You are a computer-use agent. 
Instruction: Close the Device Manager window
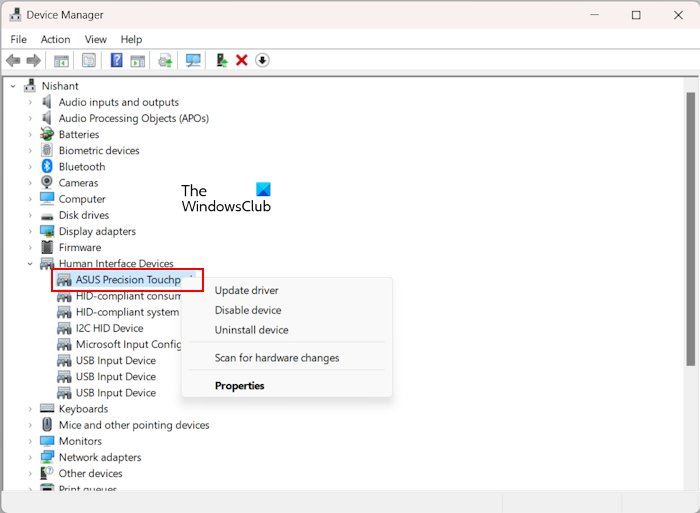click(678, 15)
